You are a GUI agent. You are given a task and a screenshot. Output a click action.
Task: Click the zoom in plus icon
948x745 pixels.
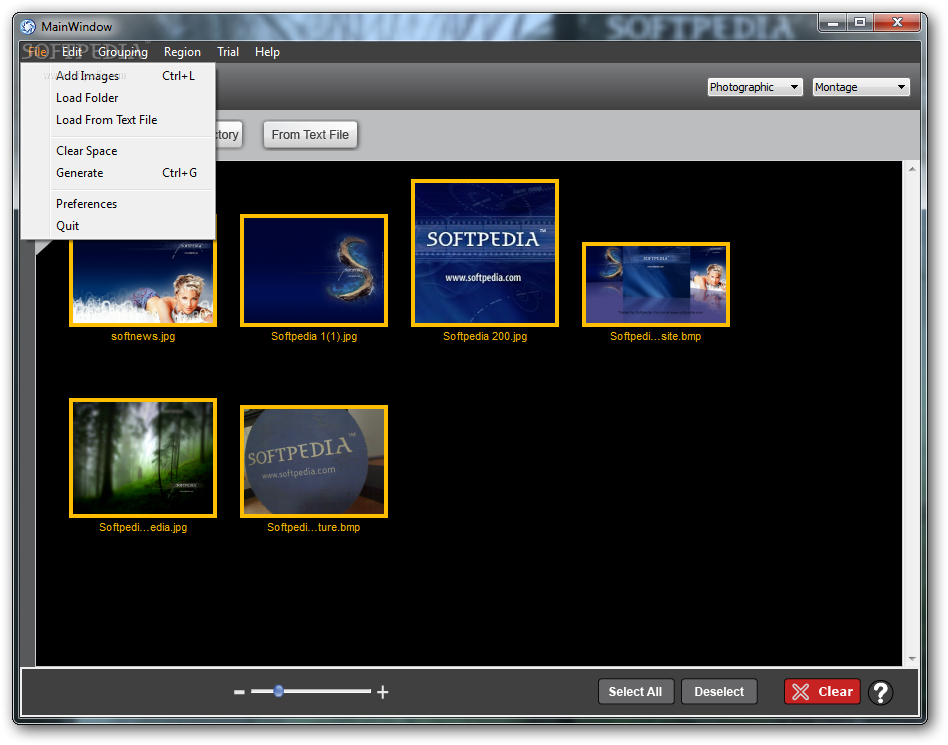382,692
